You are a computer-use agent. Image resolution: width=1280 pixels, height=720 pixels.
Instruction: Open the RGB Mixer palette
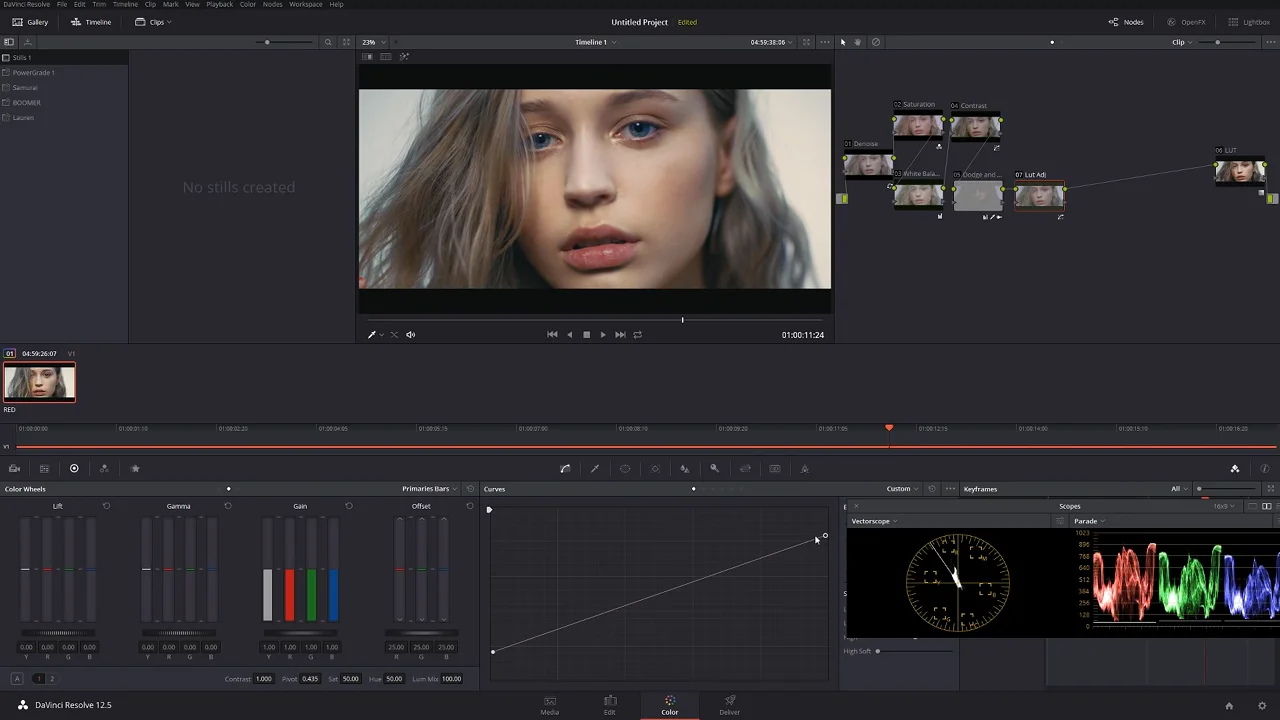pos(104,468)
